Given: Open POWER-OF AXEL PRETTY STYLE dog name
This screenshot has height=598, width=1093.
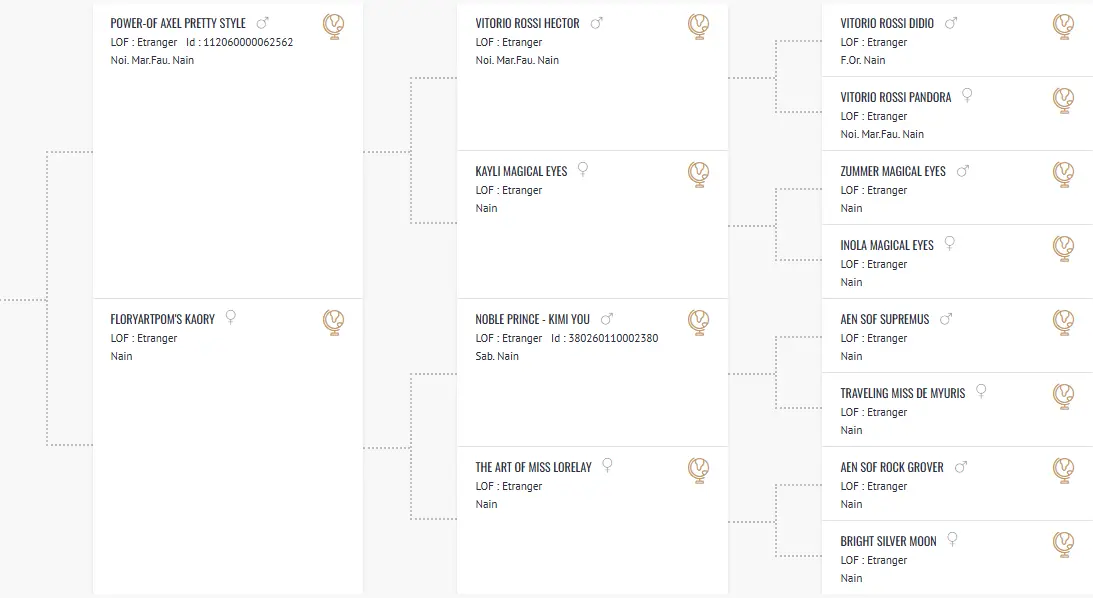Looking at the screenshot, I should 178,24.
